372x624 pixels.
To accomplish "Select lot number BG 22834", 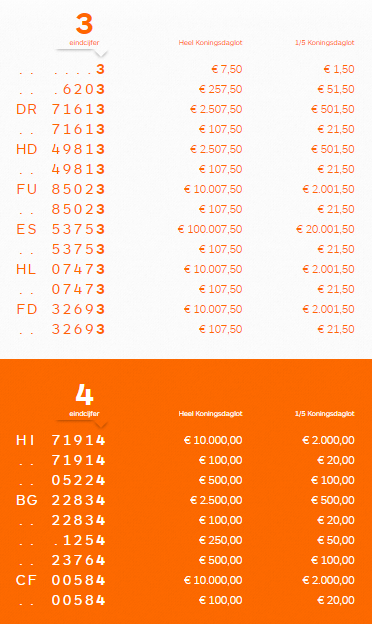I will click(x=60, y=500).
